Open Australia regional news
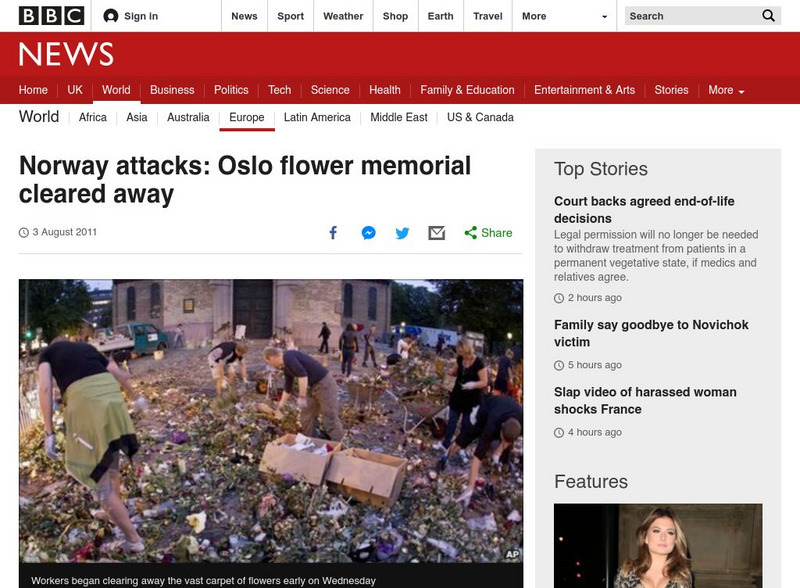This screenshot has width=800, height=588. (x=188, y=117)
